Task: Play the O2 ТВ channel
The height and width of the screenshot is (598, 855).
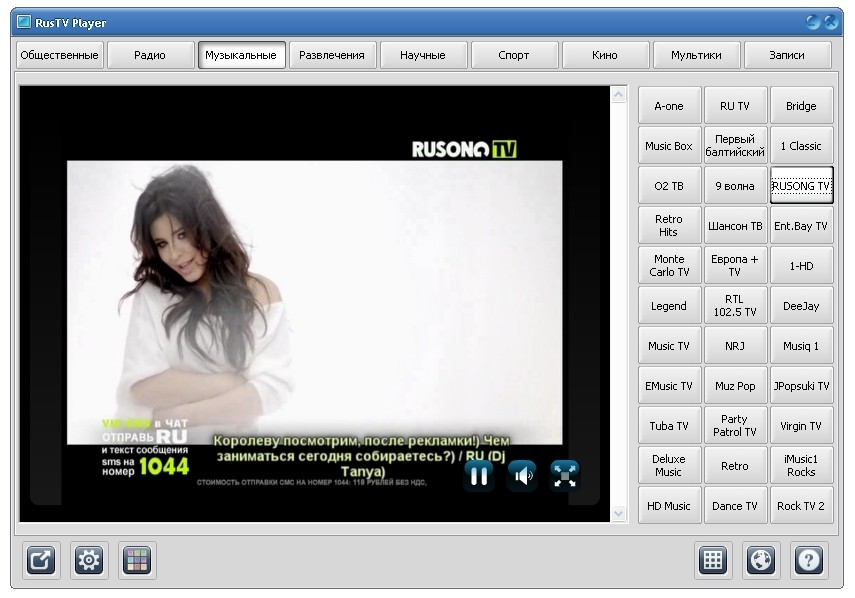Action: 669,186
